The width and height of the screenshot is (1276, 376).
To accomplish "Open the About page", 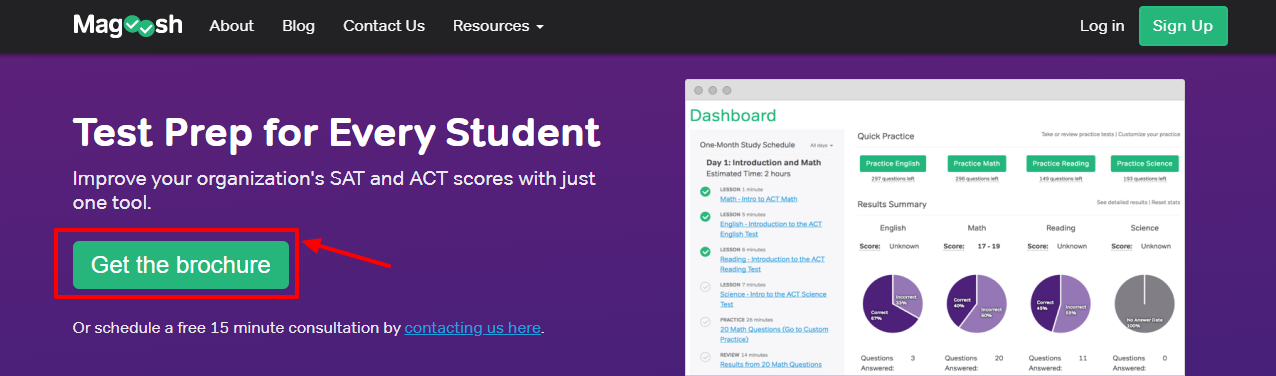I will [x=232, y=26].
